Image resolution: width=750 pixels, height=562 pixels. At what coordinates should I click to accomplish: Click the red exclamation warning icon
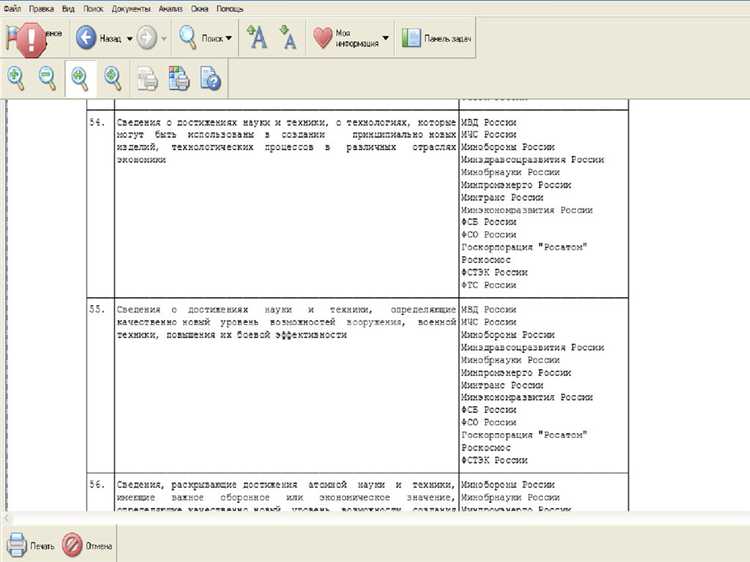pos(32,38)
